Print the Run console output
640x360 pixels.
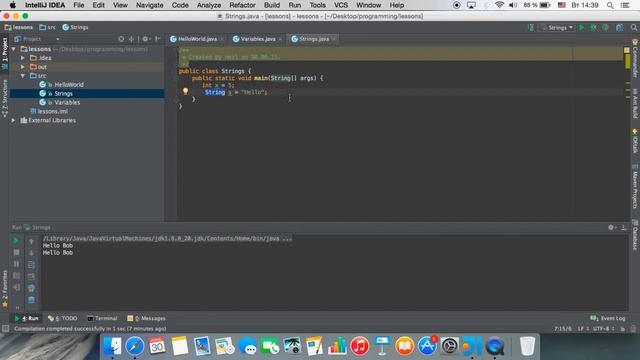31,288
